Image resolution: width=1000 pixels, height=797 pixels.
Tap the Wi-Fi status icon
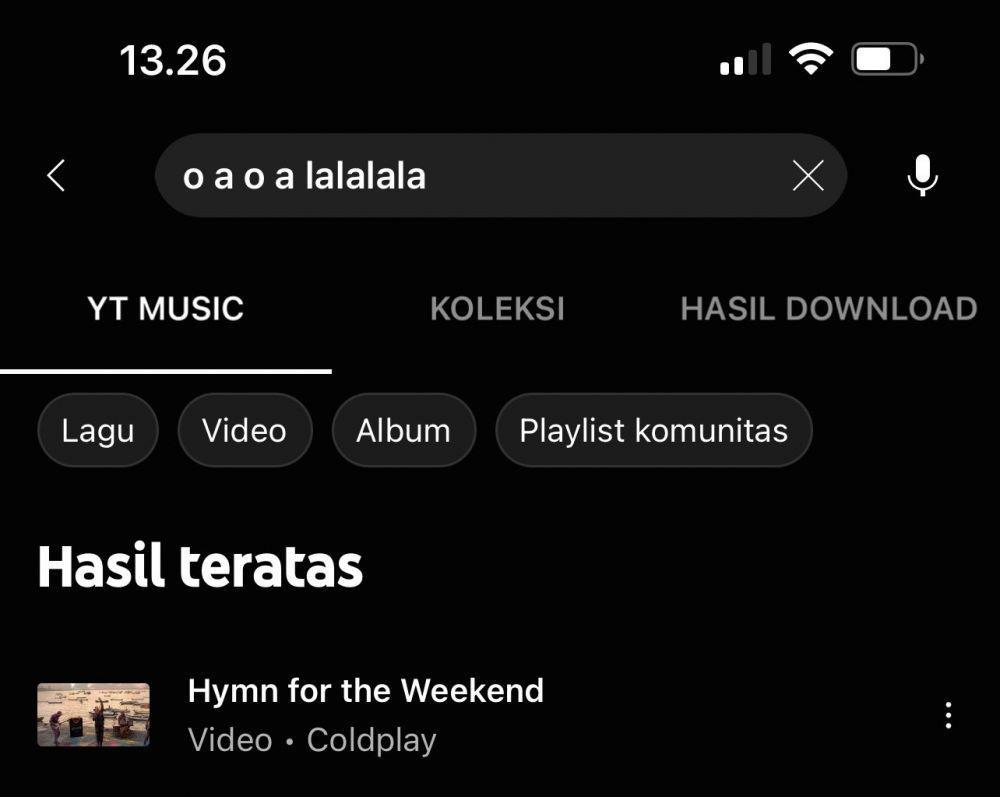(x=811, y=59)
